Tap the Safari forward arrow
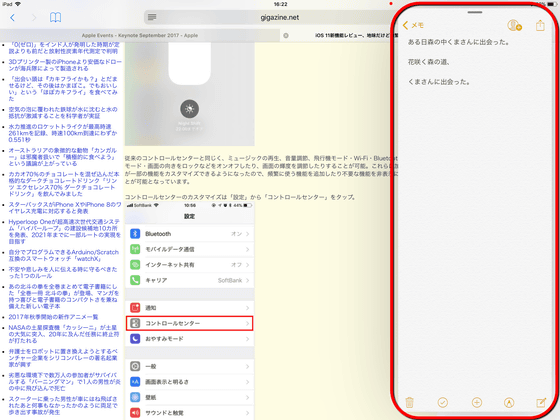This screenshot has height=420, width=560. (34, 18)
